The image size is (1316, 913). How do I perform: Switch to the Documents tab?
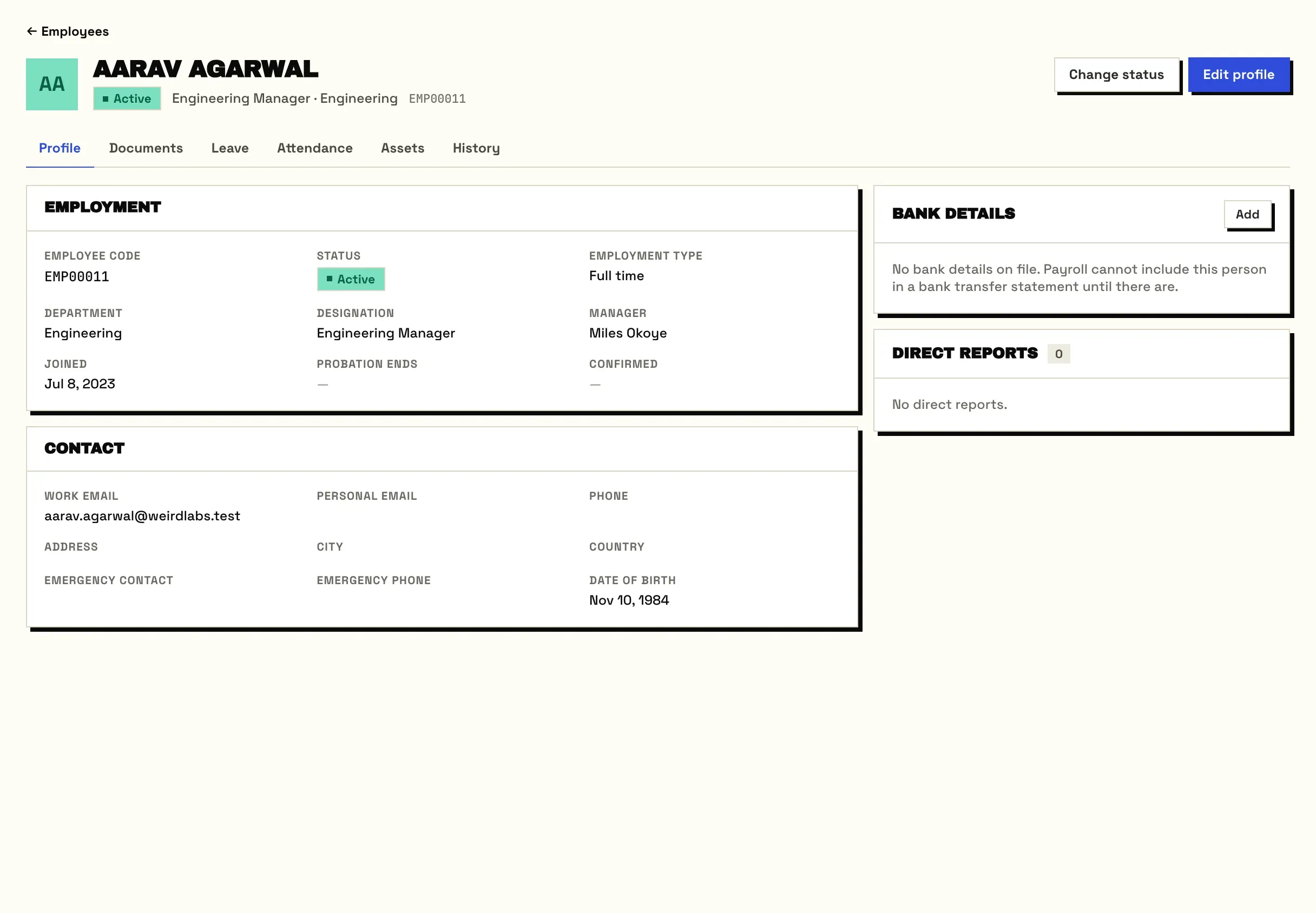pyautogui.click(x=146, y=148)
